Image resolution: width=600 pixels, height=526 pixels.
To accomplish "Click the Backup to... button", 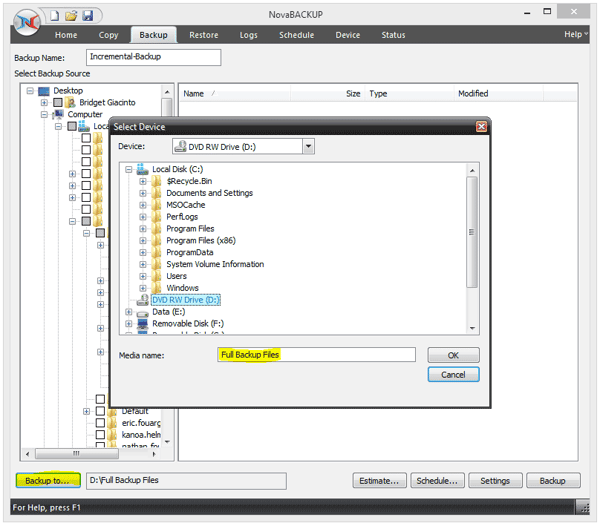I will click(48, 481).
